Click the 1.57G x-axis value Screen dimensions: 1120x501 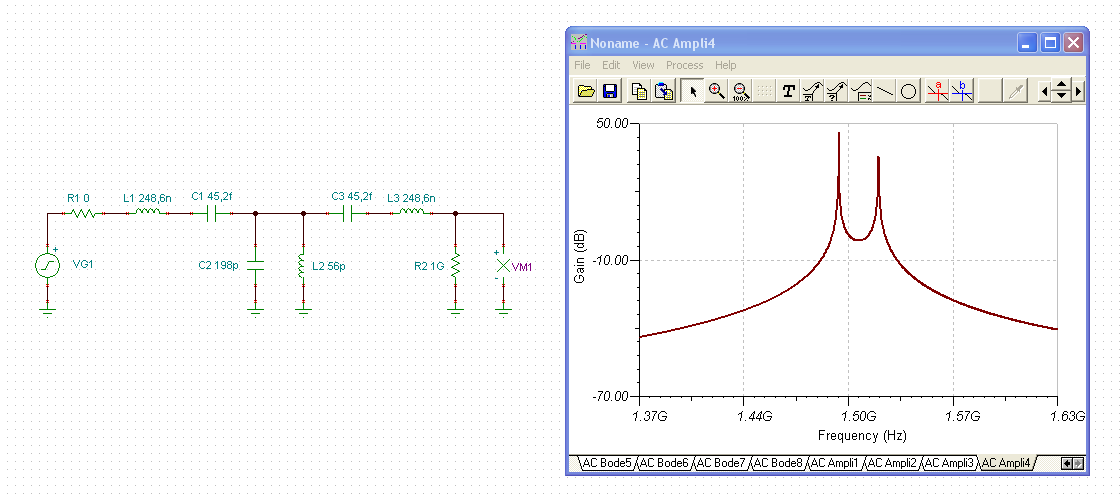coord(964,417)
